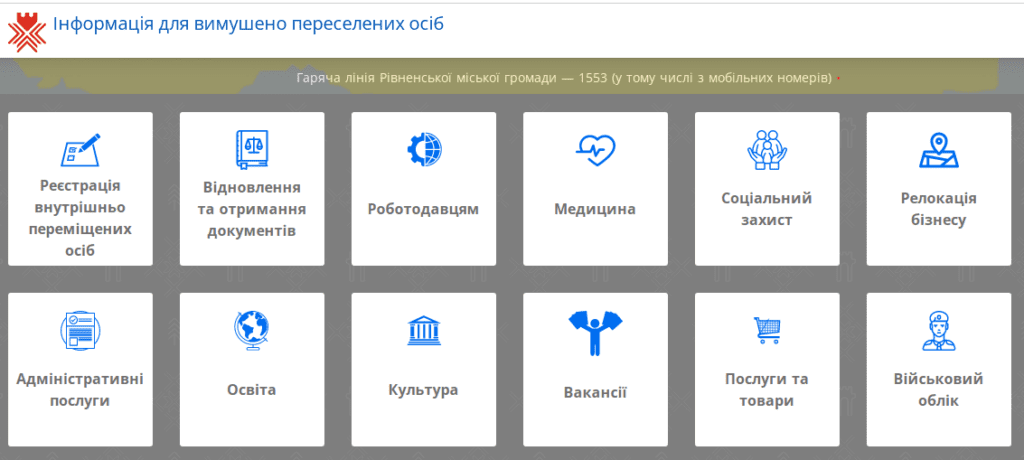Click the person holding papers vacancies icon
This screenshot has height=460, width=1024.
click(596, 332)
